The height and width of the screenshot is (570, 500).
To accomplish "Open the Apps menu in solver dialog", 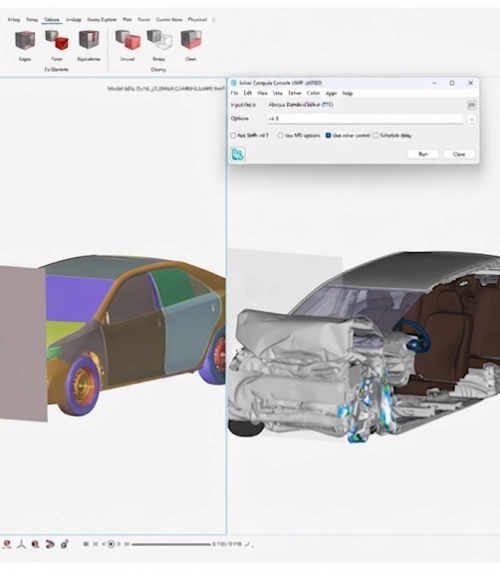I will tap(331, 93).
